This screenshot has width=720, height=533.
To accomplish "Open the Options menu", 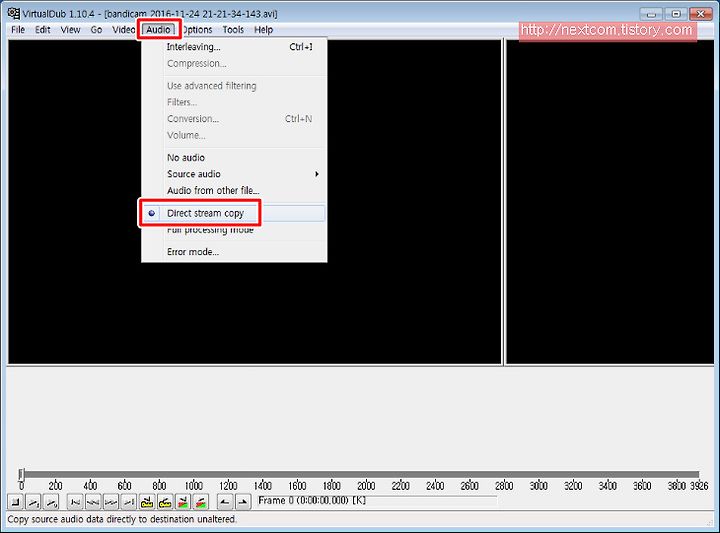I will click(x=197, y=30).
